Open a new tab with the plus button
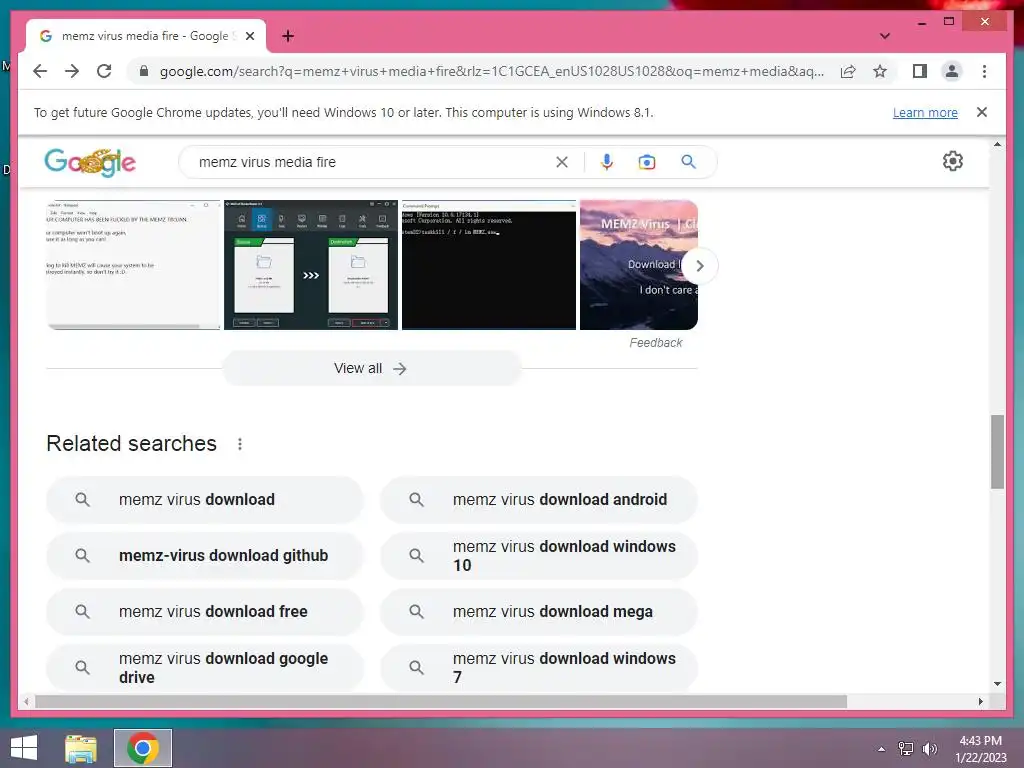Image resolution: width=1024 pixels, height=768 pixels. pyautogui.click(x=288, y=36)
